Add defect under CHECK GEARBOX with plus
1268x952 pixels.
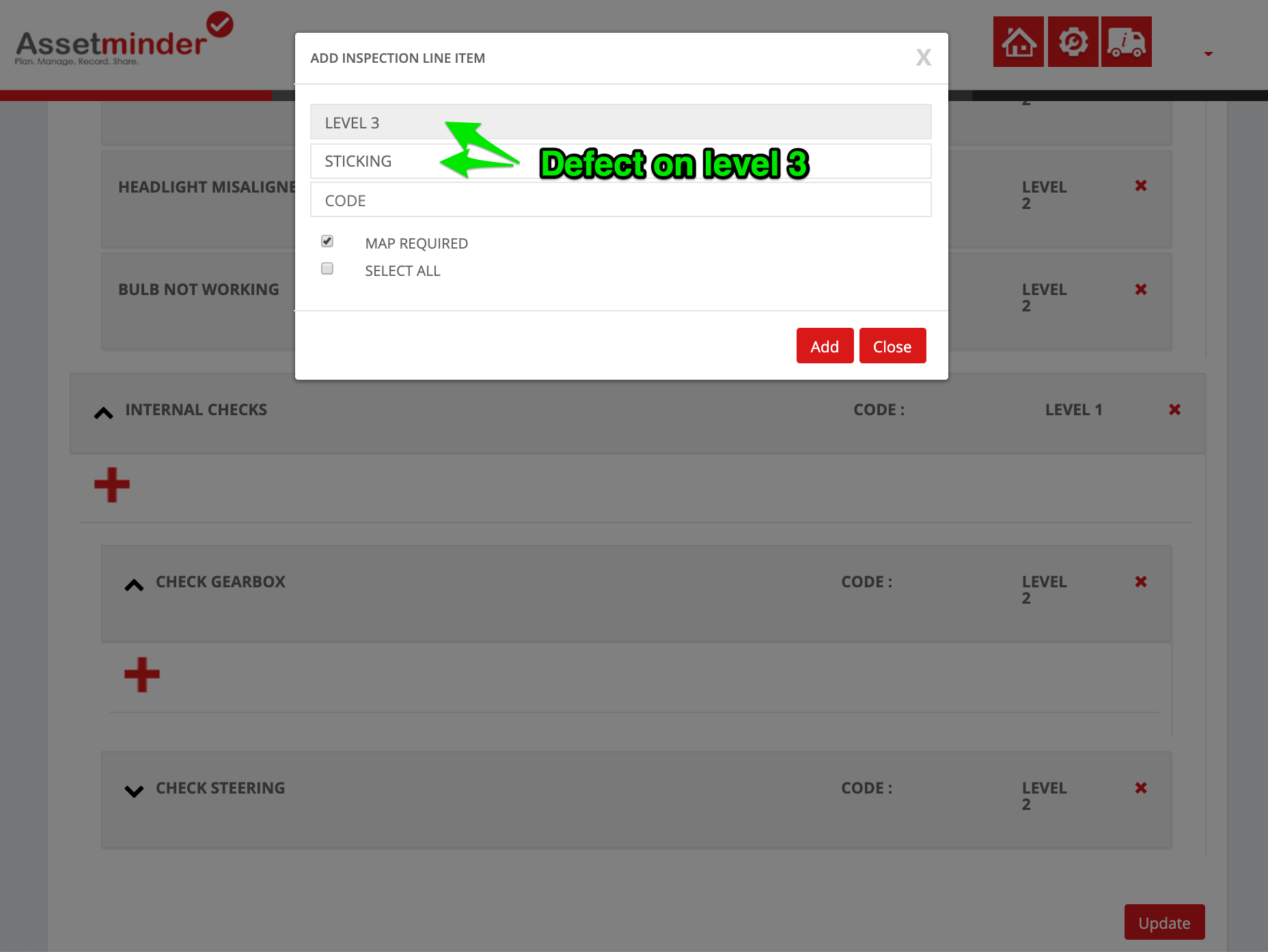[x=142, y=675]
